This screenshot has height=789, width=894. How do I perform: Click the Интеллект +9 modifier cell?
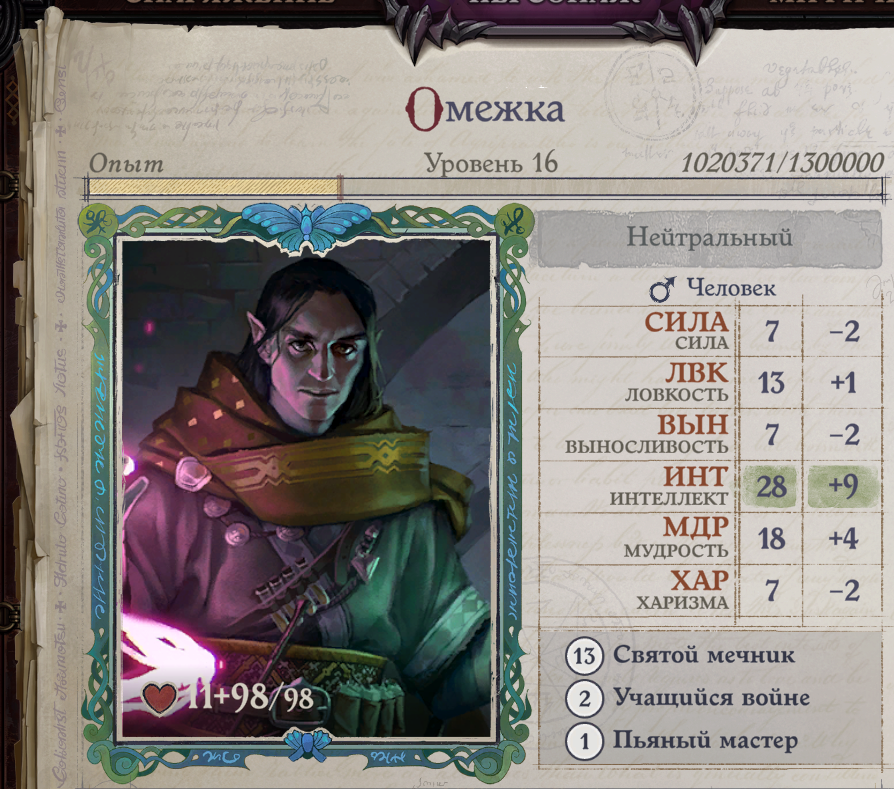[x=843, y=487]
